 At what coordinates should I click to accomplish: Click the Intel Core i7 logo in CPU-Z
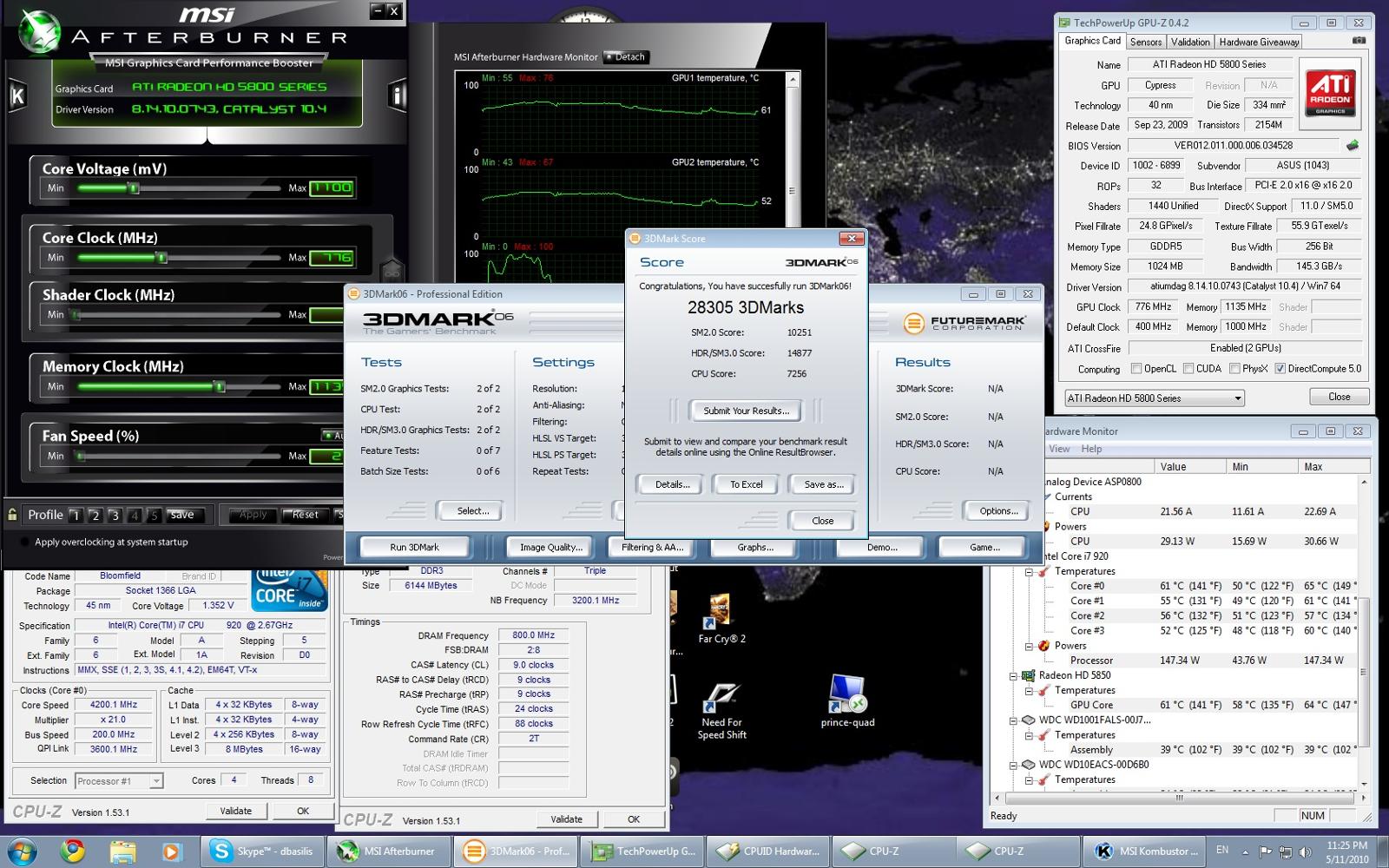click(x=289, y=589)
